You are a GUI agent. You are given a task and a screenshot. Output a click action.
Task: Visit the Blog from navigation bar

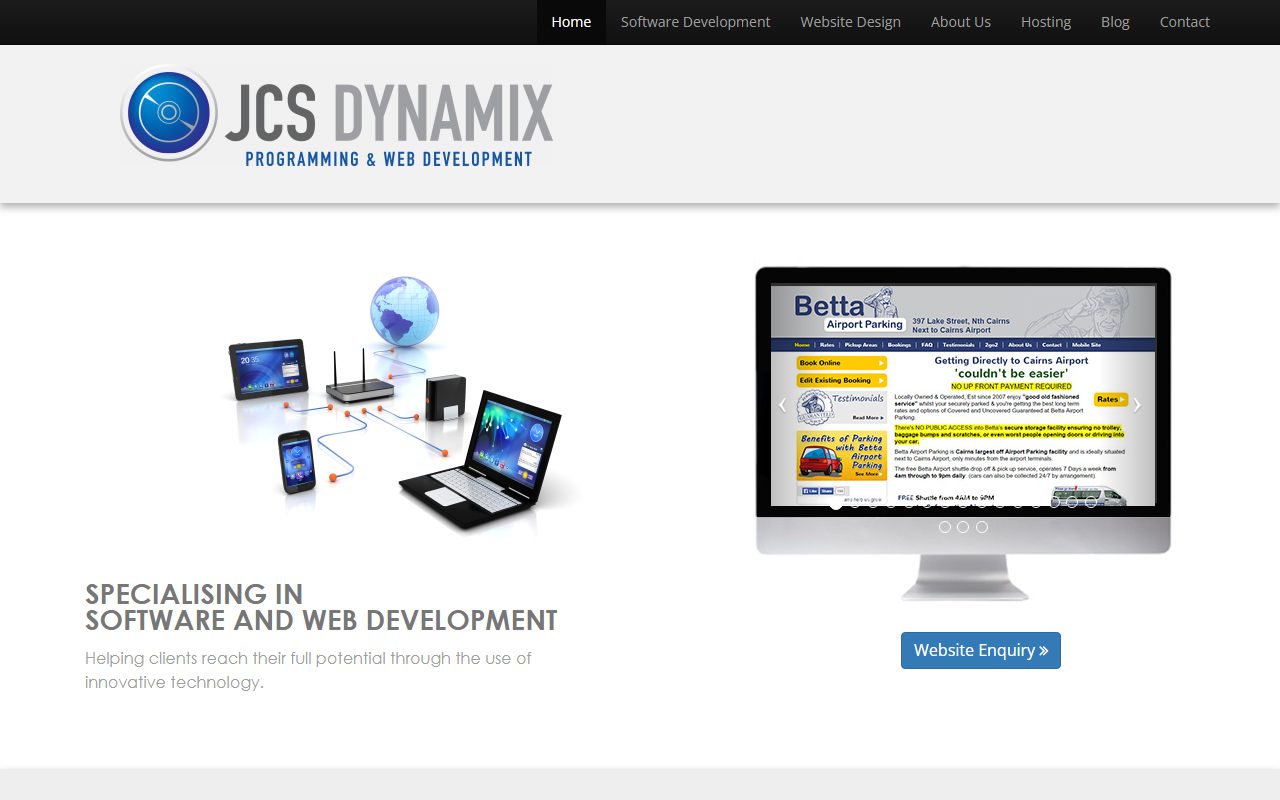point(1115,22)
